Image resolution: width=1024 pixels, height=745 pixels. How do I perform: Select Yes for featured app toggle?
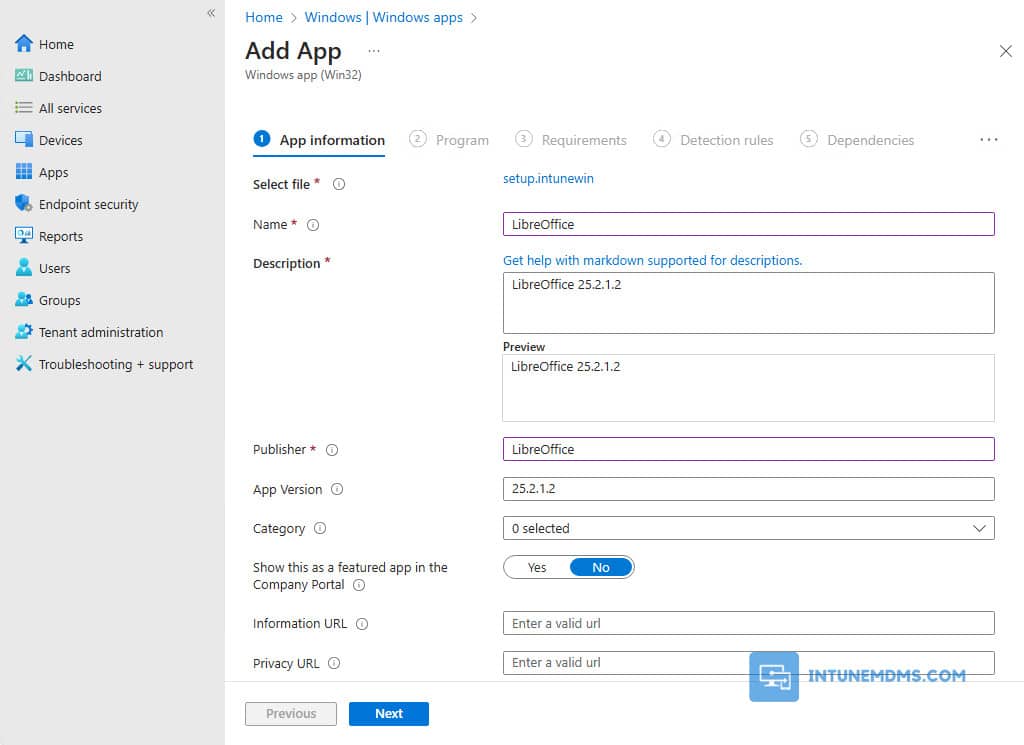537,567
